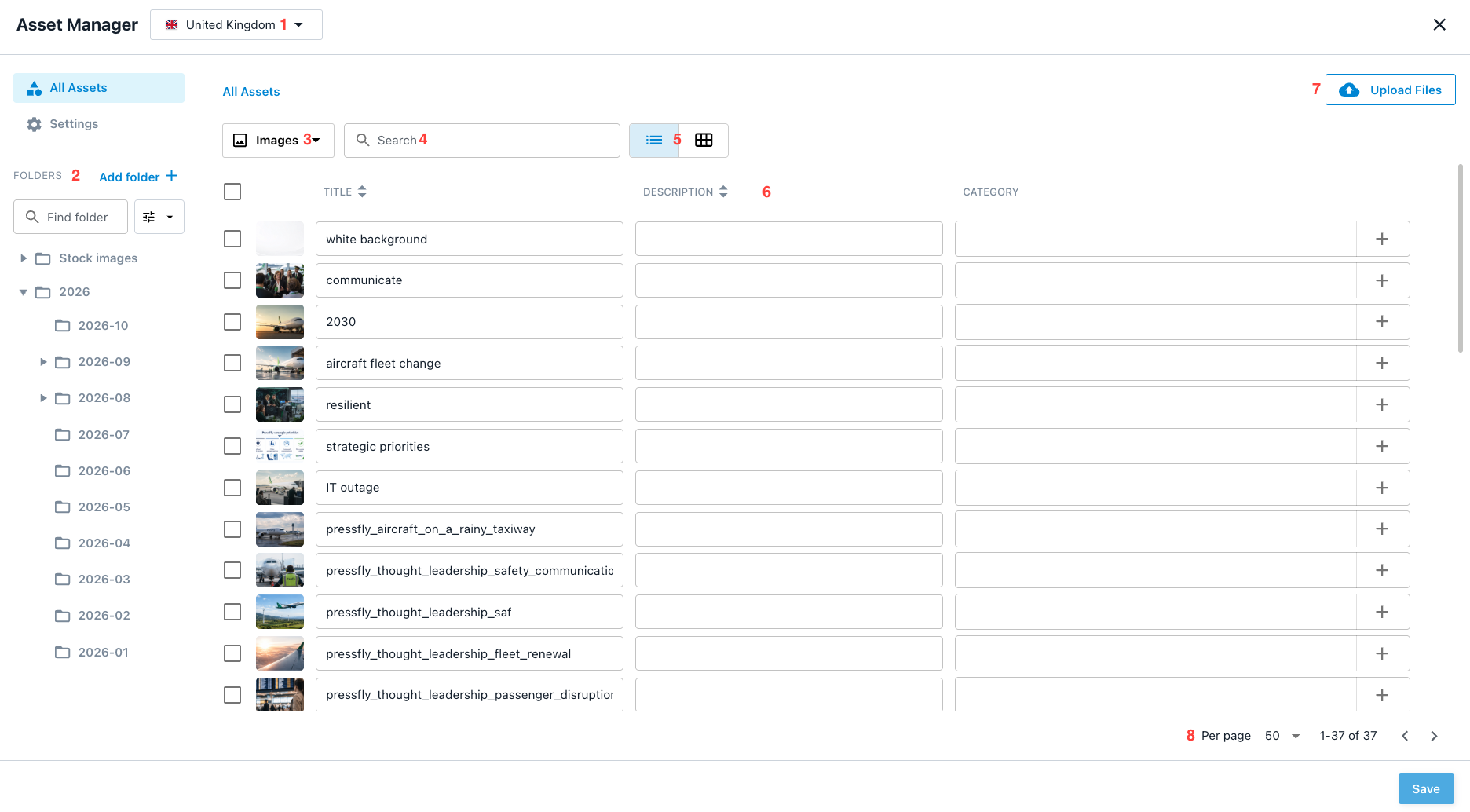Click the 2030 airplane thumbnail
The image size is (1470, 812).
(x=280, y=322)
